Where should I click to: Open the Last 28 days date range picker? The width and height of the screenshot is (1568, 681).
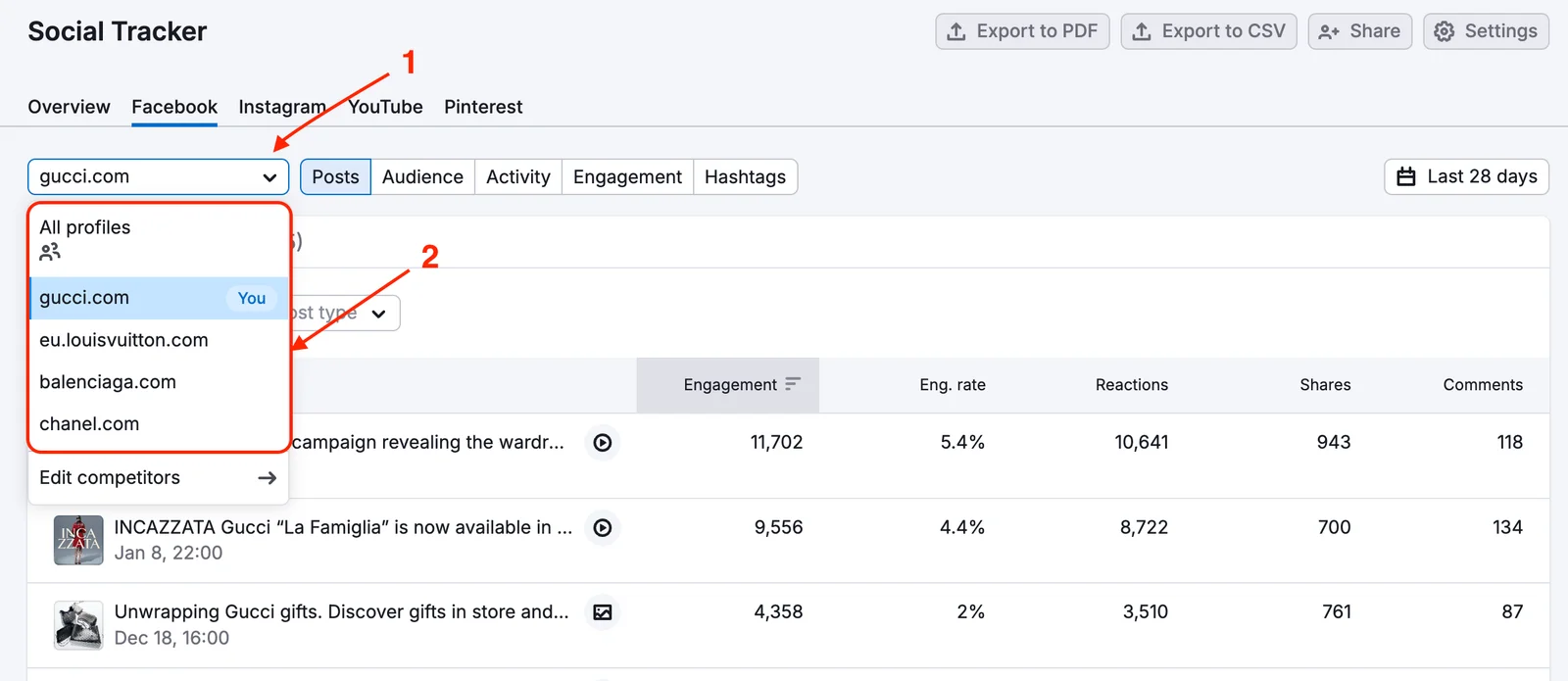[x=1466, y=176]
